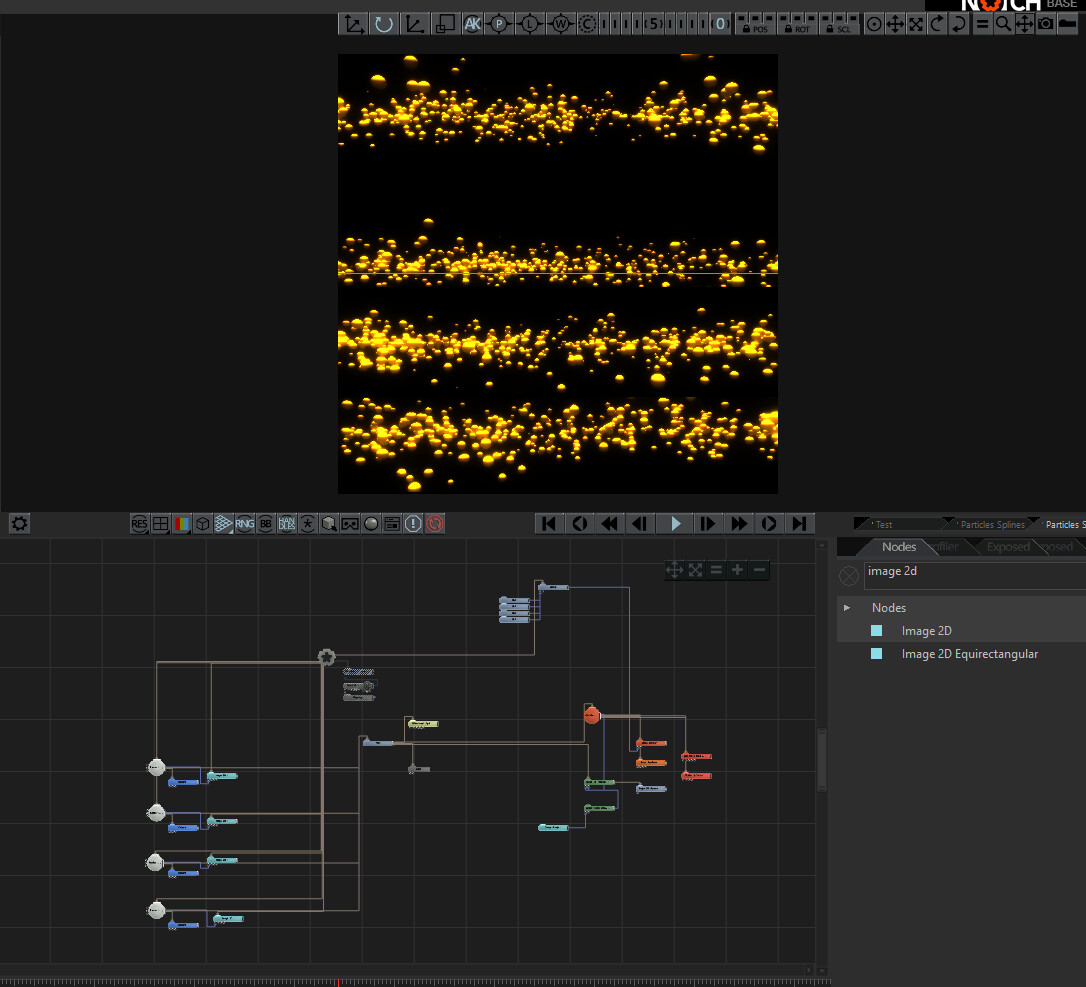Click the fit-to-view arrows icon in top toolbar
The width and height of the screenshot is (1086, 987).
click(x=916, y=24)
